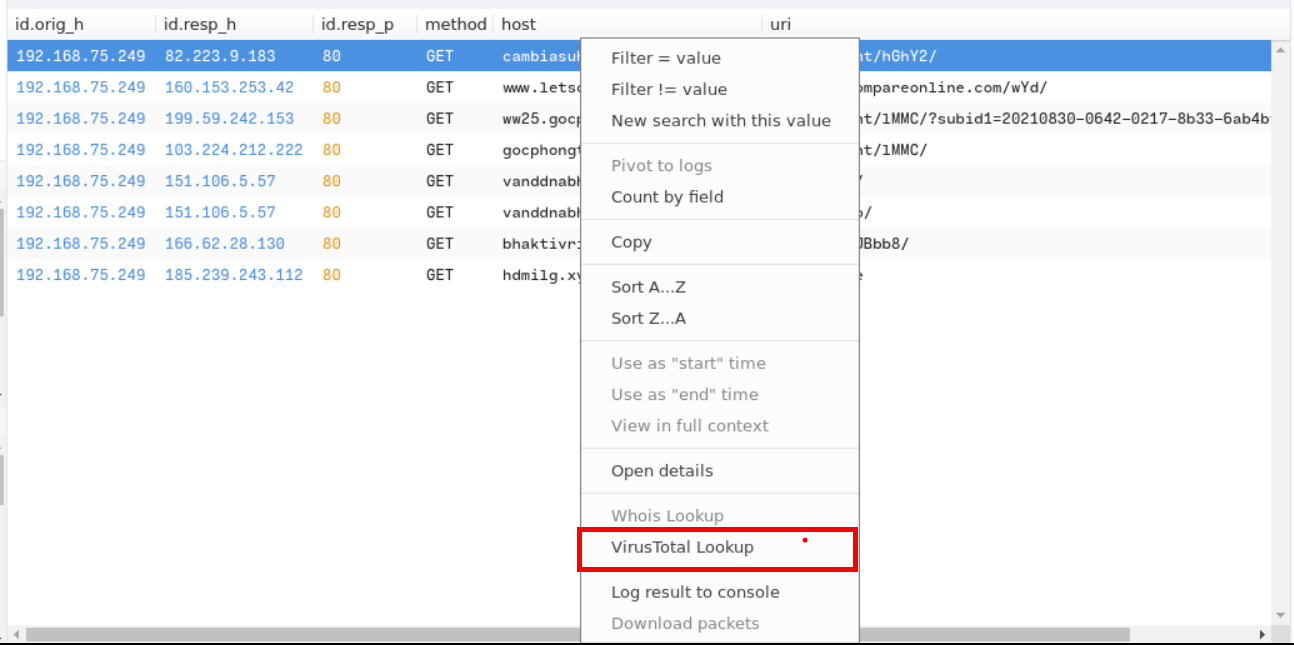Open details from context menu

[662, 471]
